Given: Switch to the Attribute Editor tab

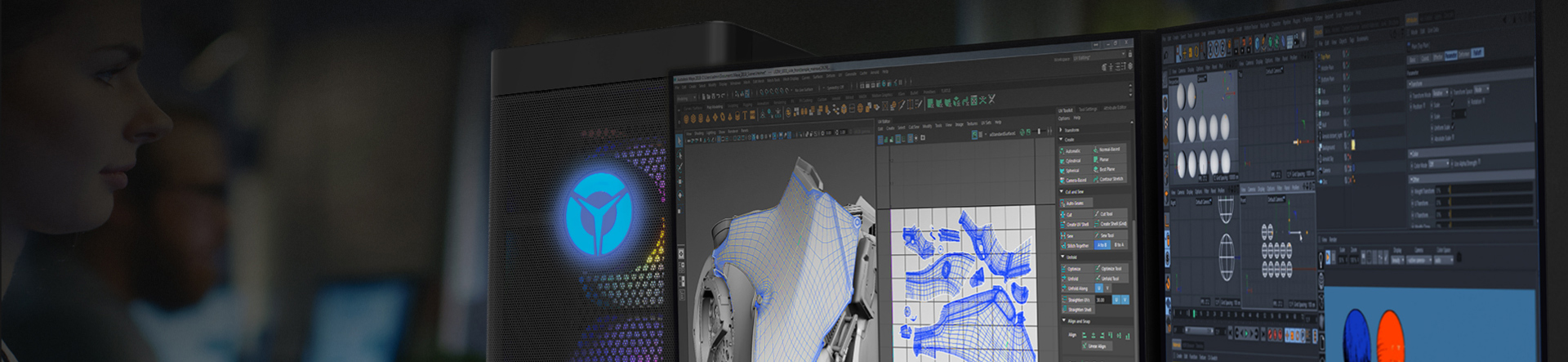Looking at the screenshot, I should pos(1115,108).
